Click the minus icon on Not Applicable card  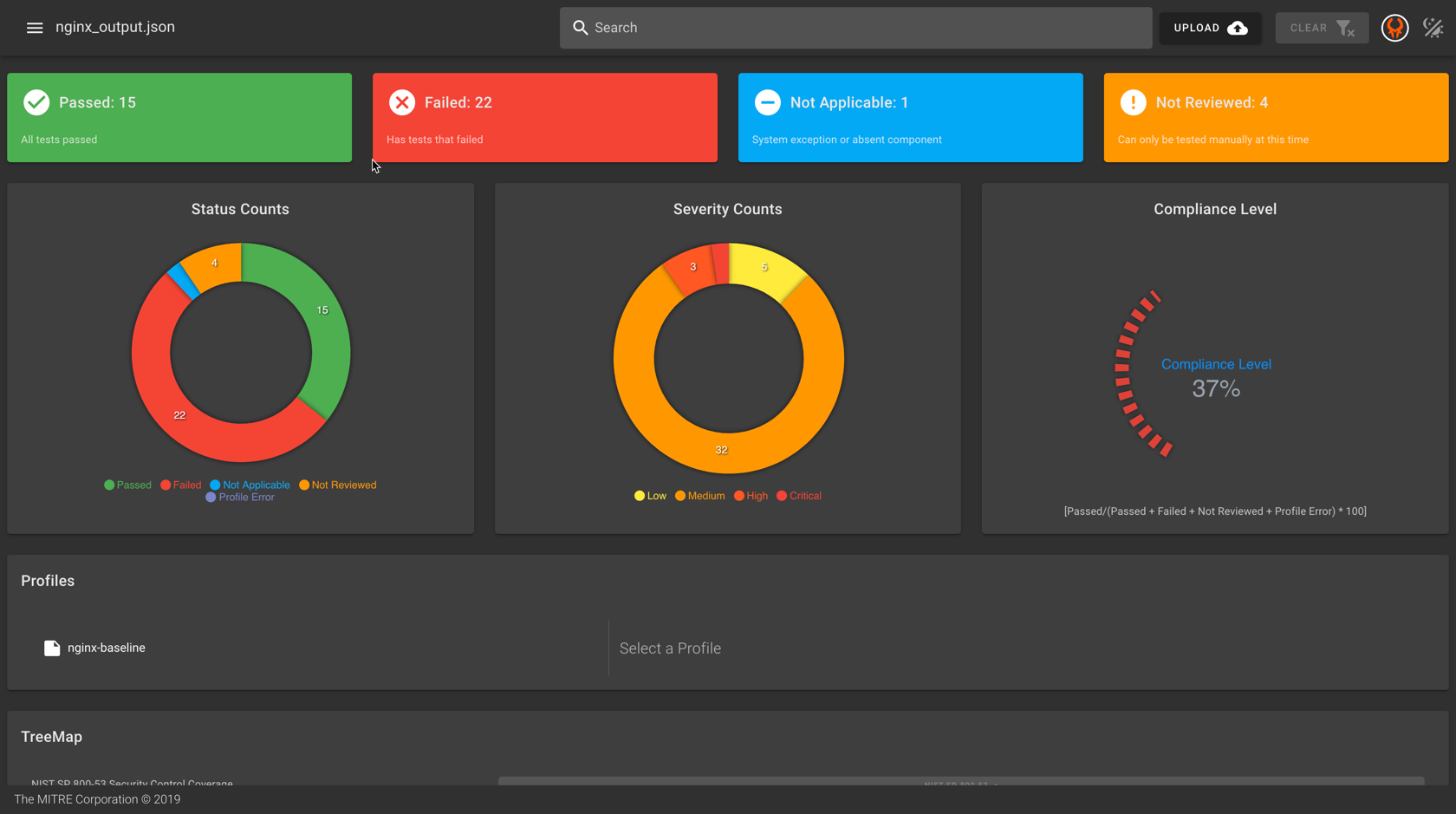768,101
